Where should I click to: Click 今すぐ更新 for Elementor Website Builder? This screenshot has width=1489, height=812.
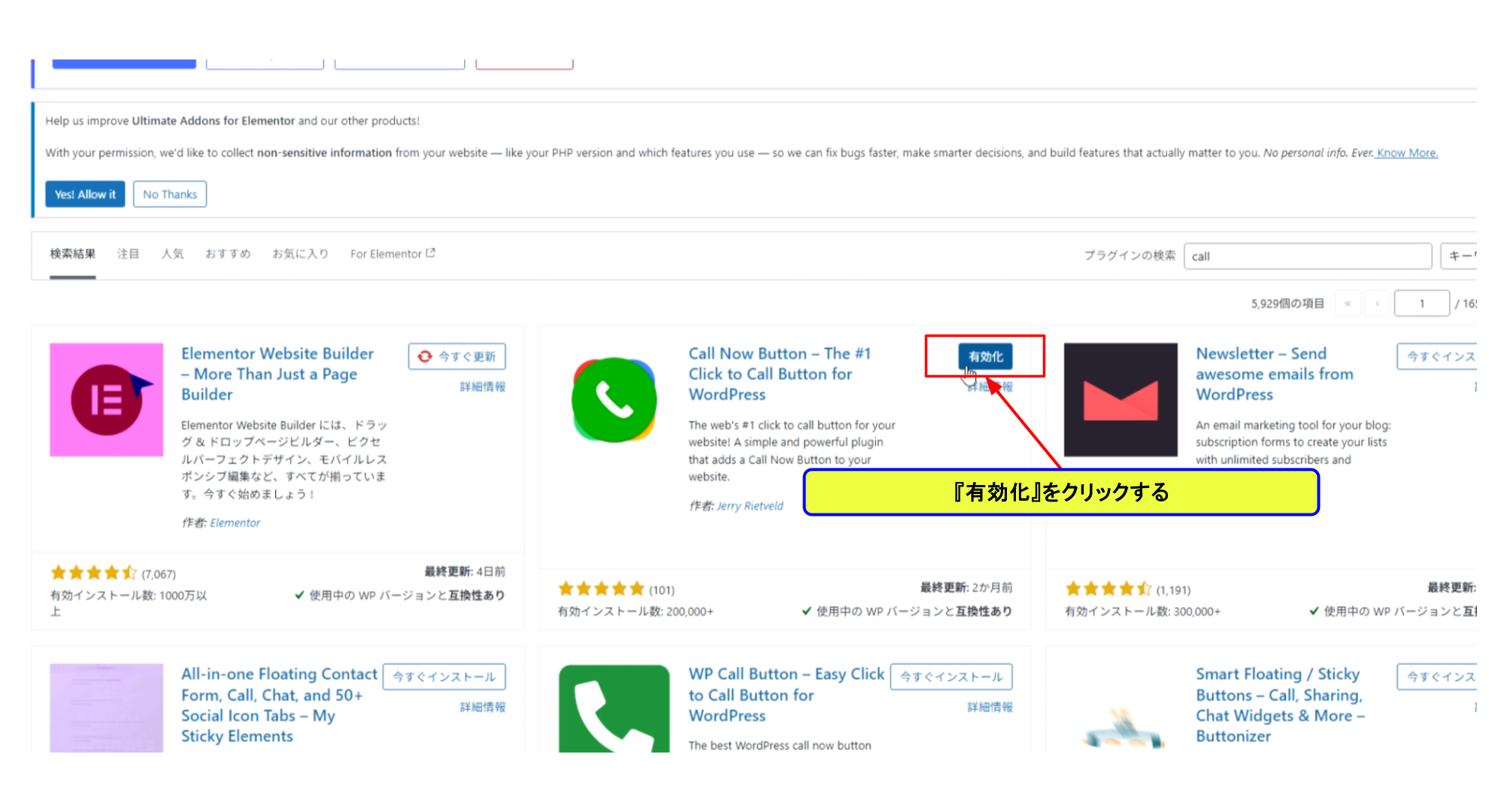click(457, 356)
